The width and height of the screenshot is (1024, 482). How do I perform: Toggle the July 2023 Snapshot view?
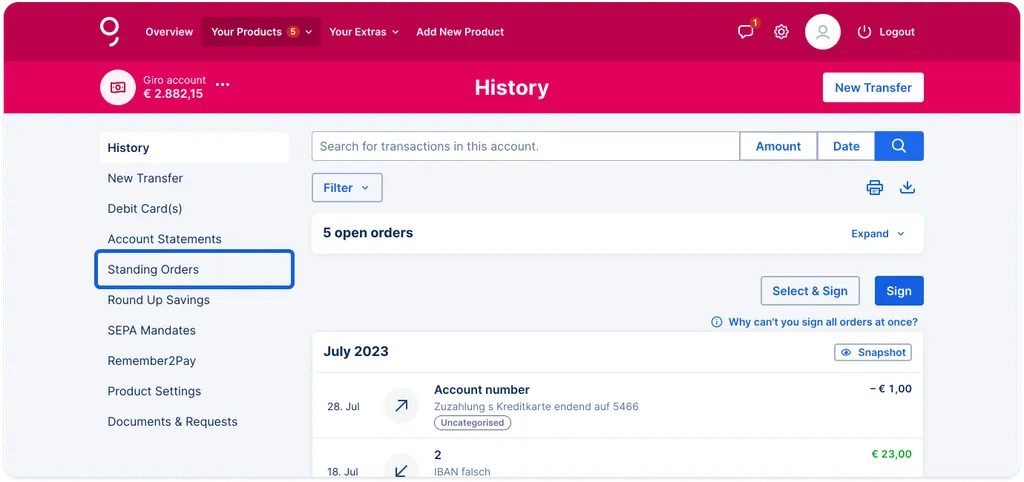(872, 352)
